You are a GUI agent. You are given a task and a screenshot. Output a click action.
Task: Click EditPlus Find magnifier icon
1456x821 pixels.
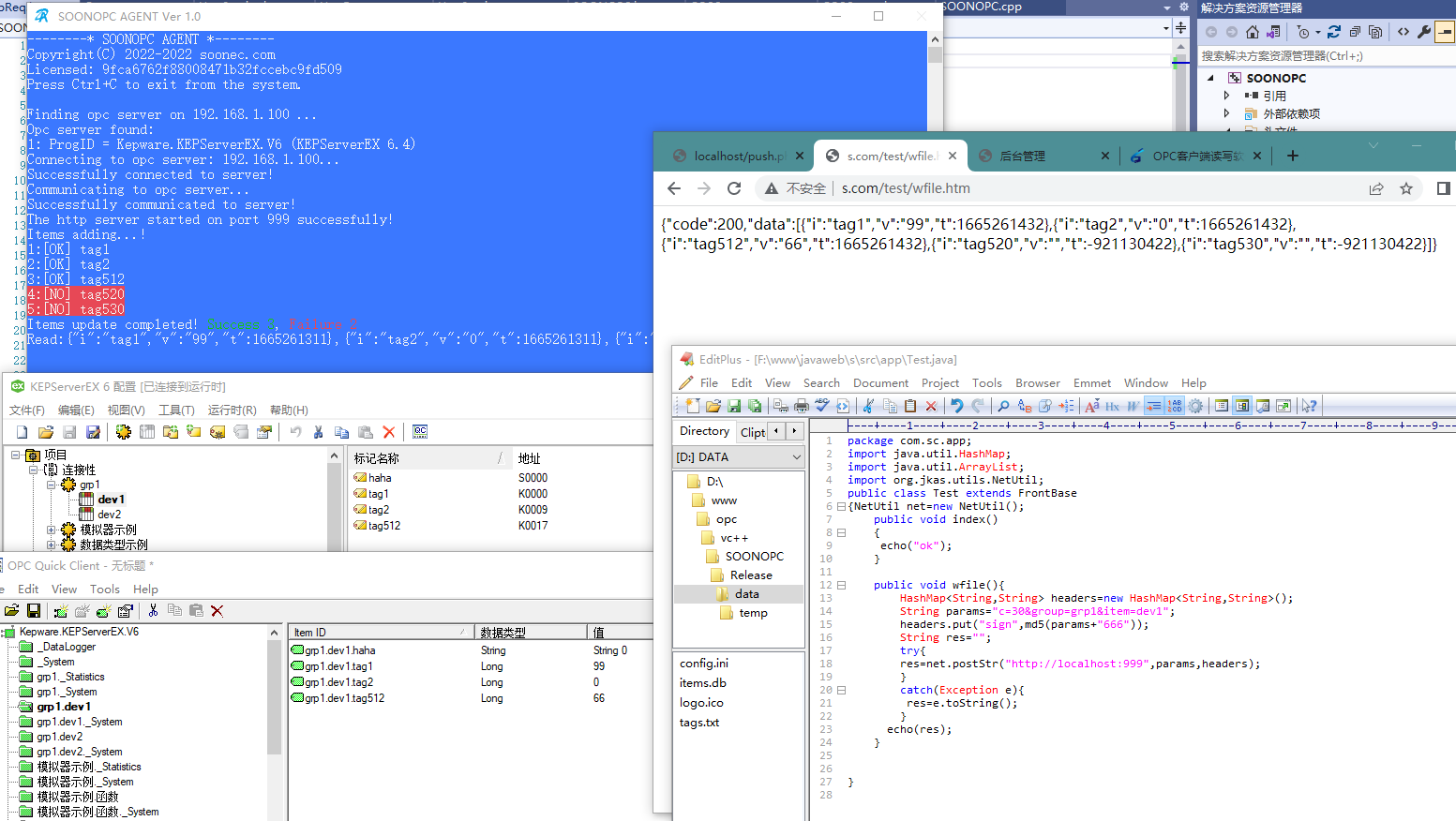click(x=1003, y=406)
